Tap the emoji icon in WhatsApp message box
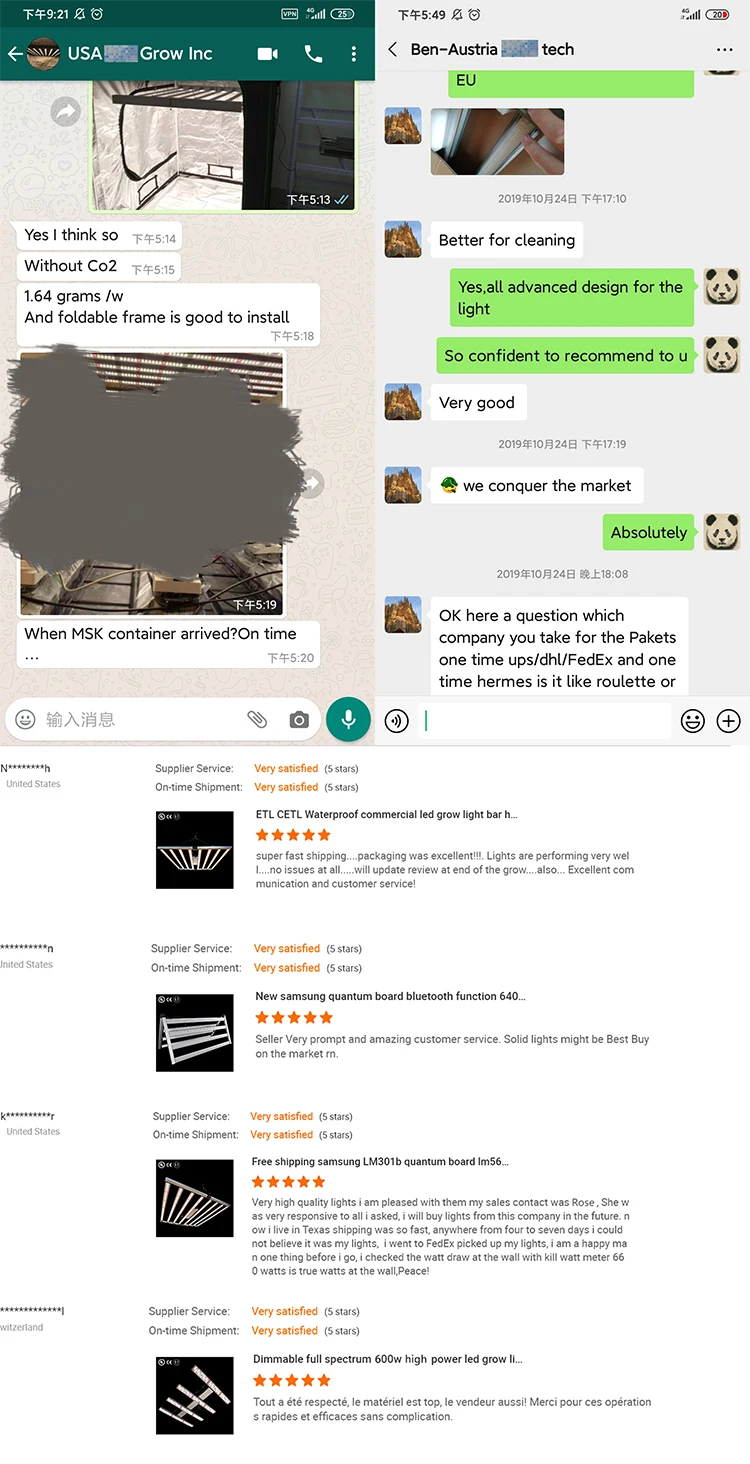750x1464 pixels. (26, 719)
